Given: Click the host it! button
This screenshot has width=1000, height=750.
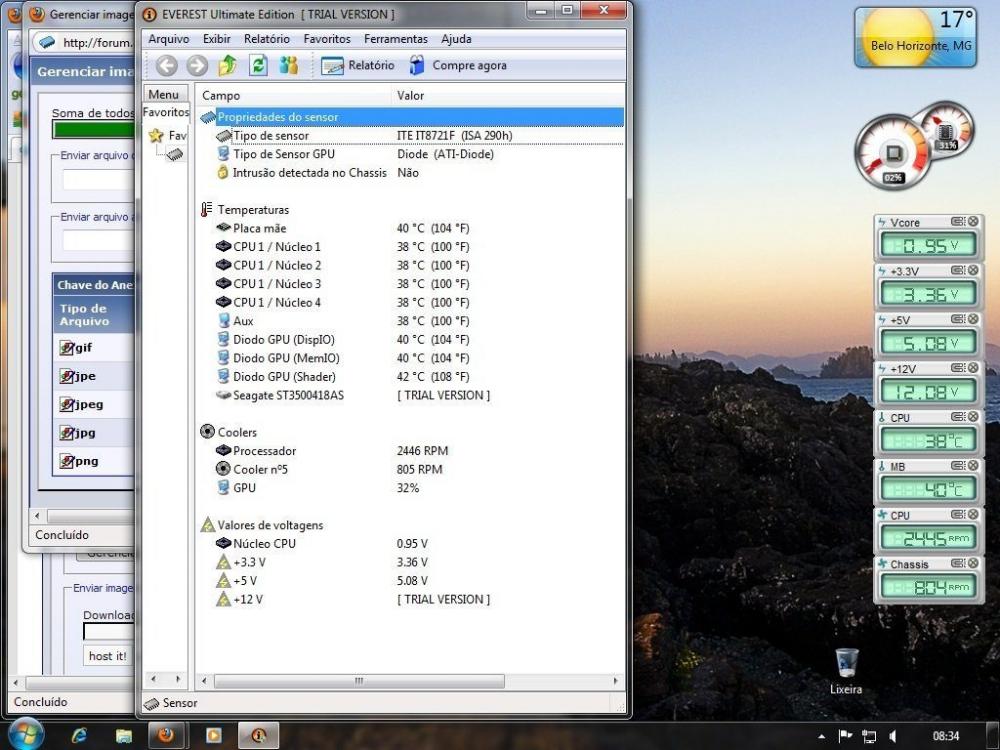Looking at the screenshot, I should pos(108,656).
